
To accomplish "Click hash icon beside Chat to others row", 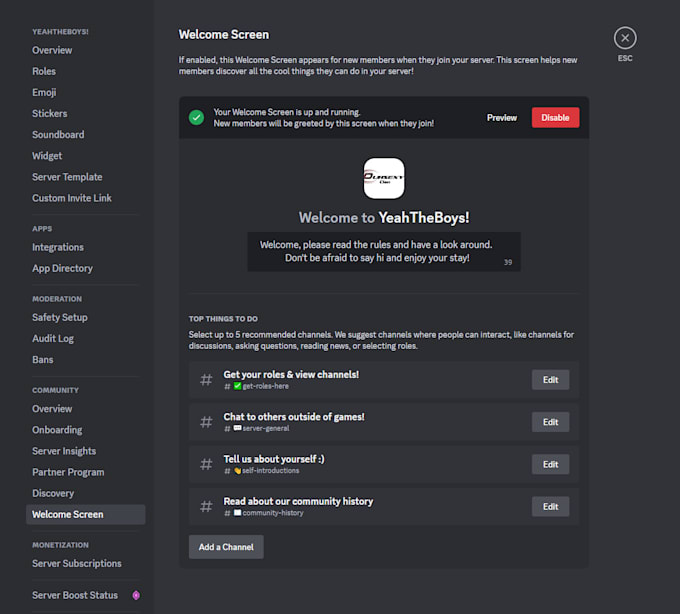I will (206, 422).
